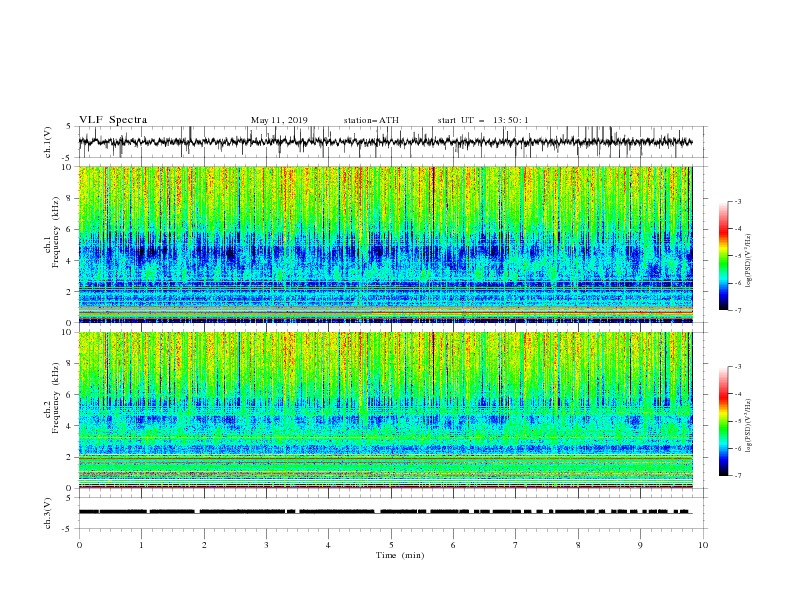Viewport: 792px width, 612px height.
Task: Select the "Time (min)" x-axis label
Action: coord(400,555)
